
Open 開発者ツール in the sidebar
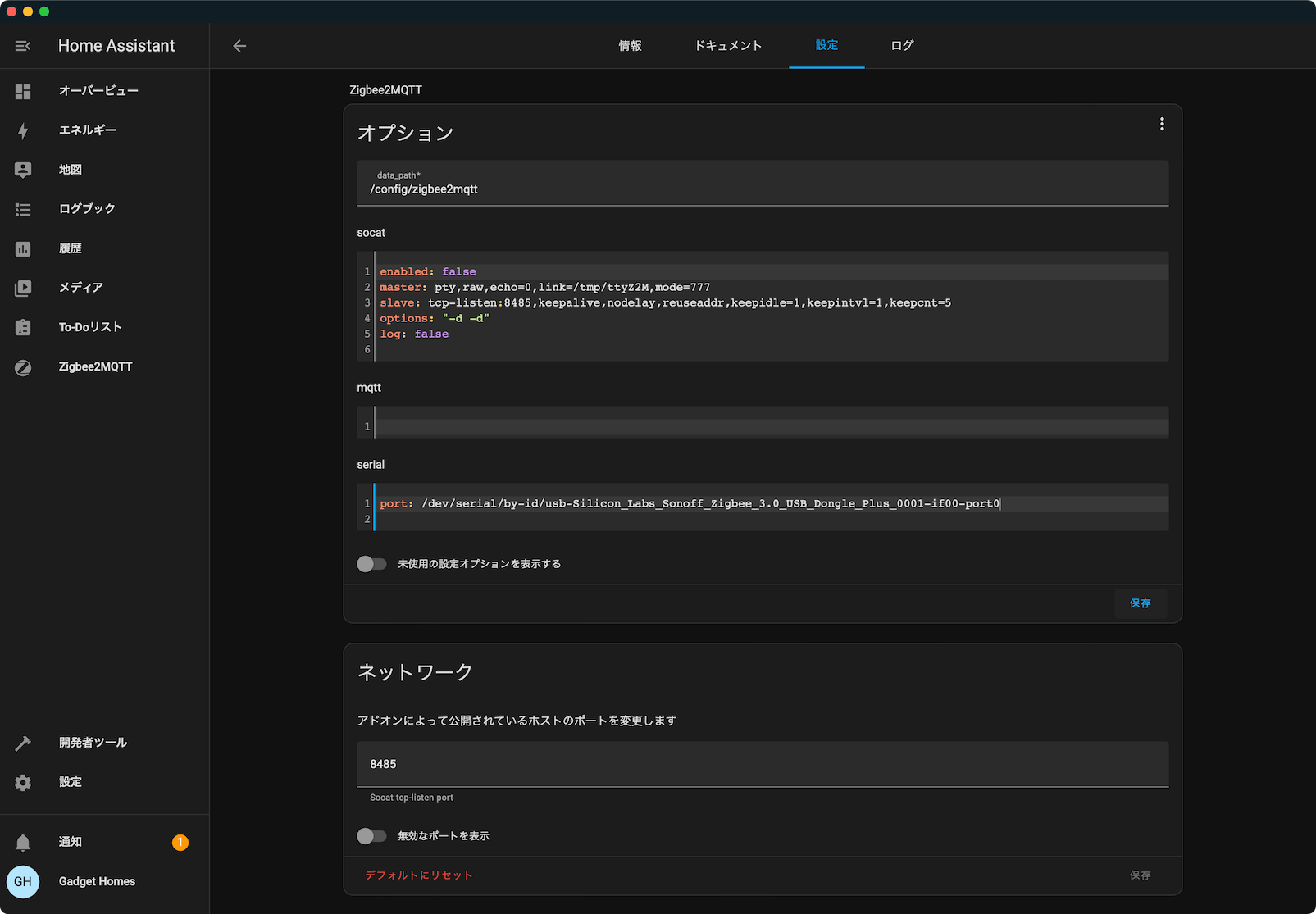pyautogui.click(x=93, y=743)
